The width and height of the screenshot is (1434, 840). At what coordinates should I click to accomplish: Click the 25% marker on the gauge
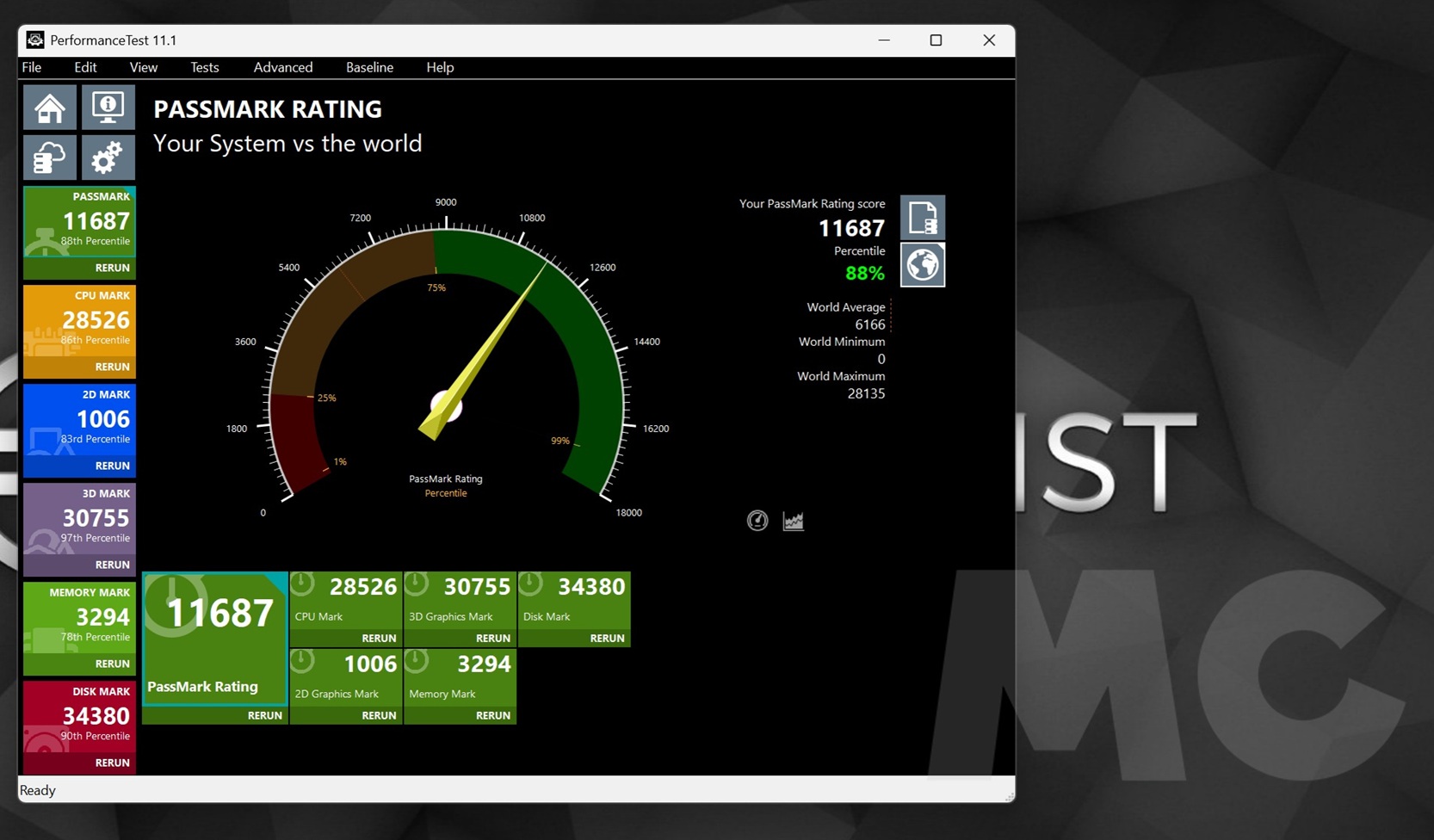[326, 398]
